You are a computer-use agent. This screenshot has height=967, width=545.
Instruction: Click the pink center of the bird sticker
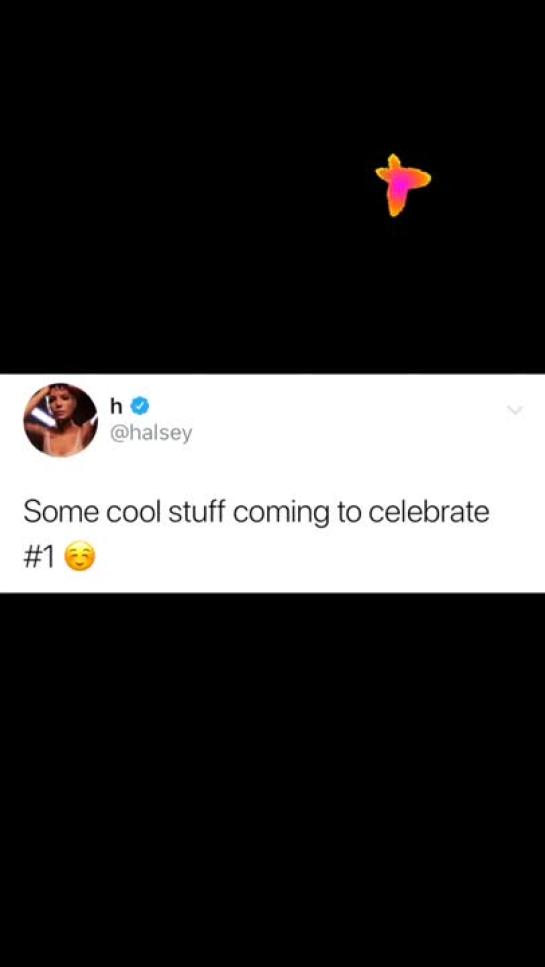pyautogui.click(x=400, y=184)
